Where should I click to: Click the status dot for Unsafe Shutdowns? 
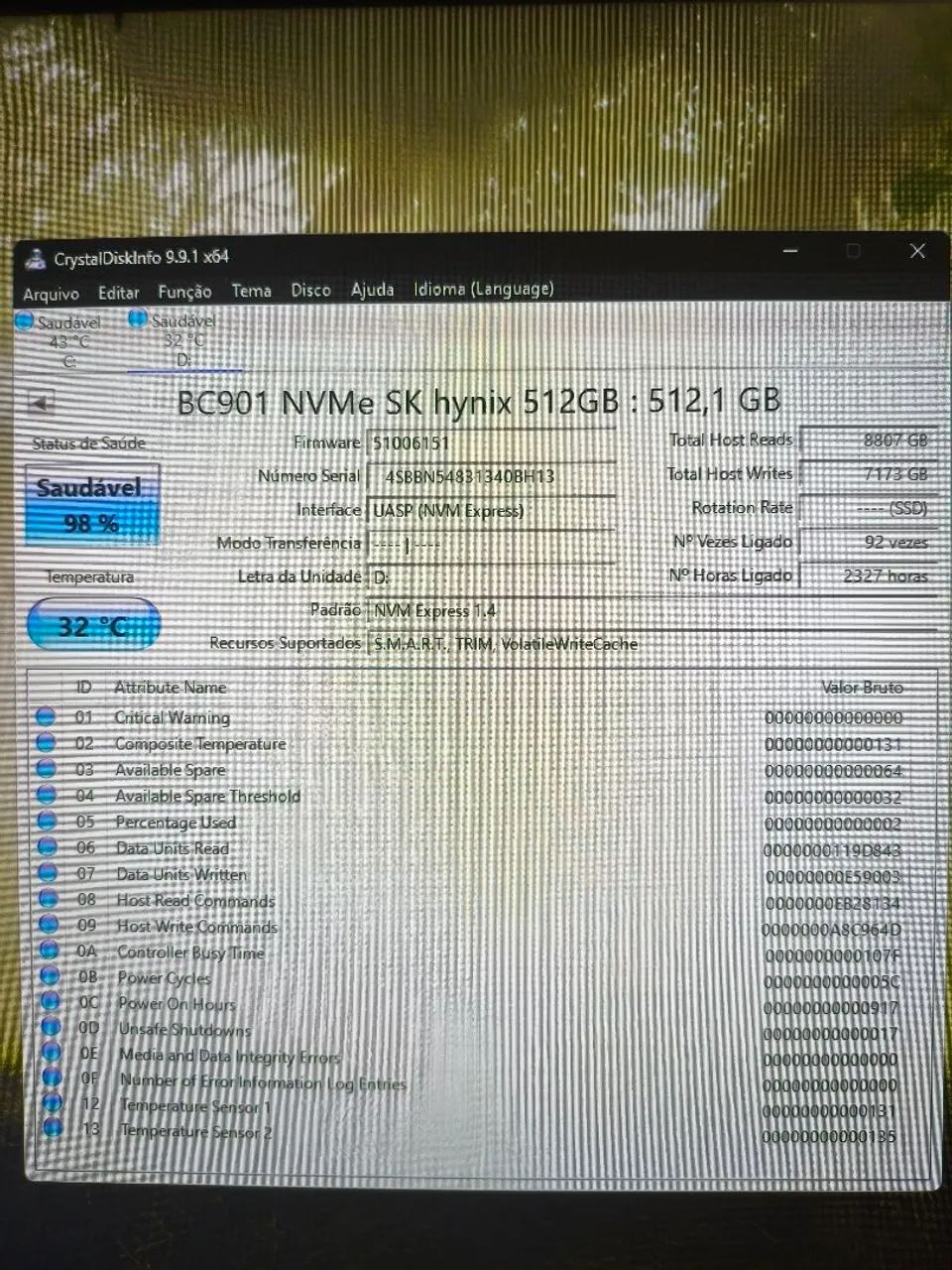[52, 1027]
